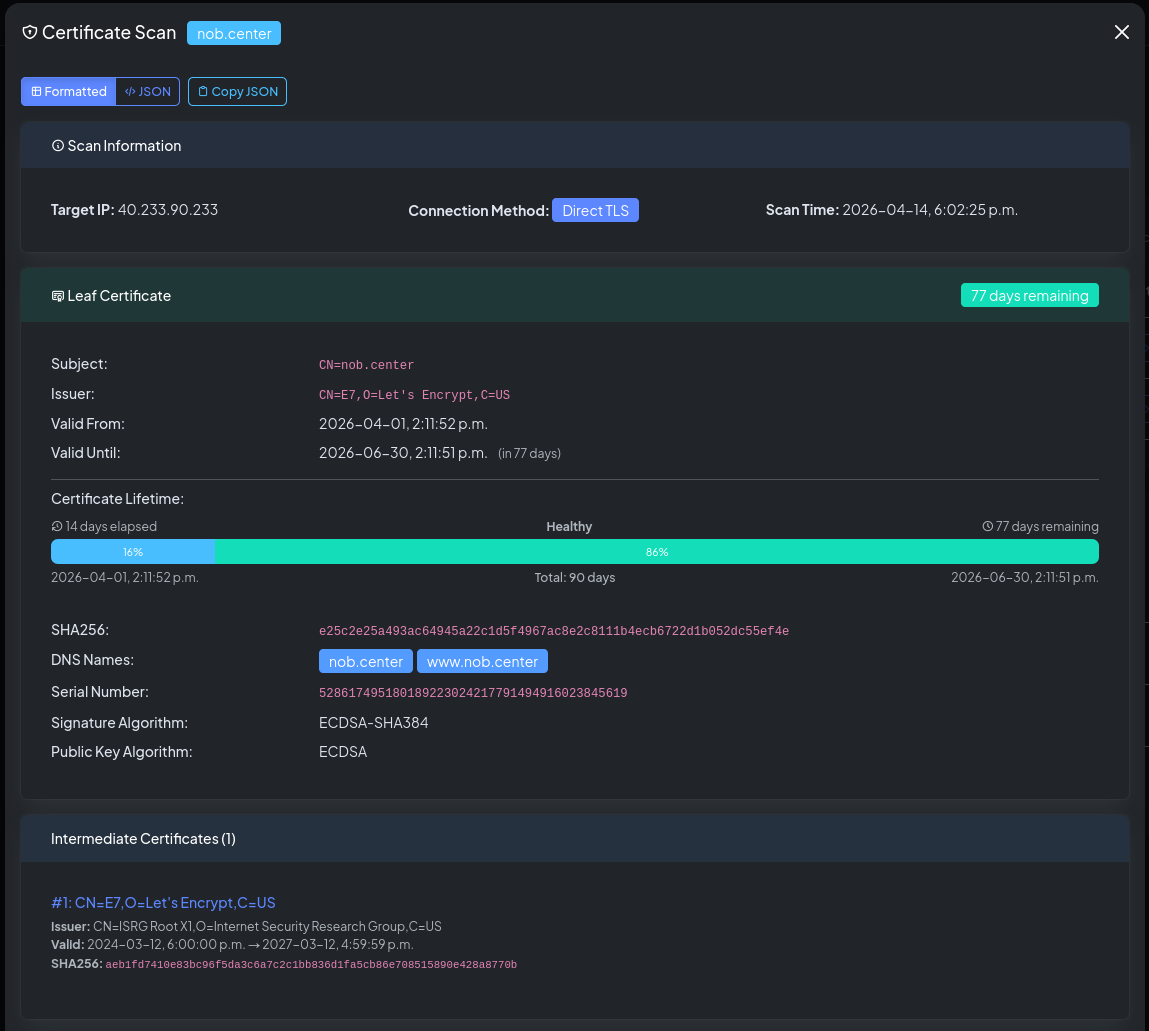The image size is (1149, 1031).
Task: Click the Leaf Certificate section header title
Action: point(119,295)
